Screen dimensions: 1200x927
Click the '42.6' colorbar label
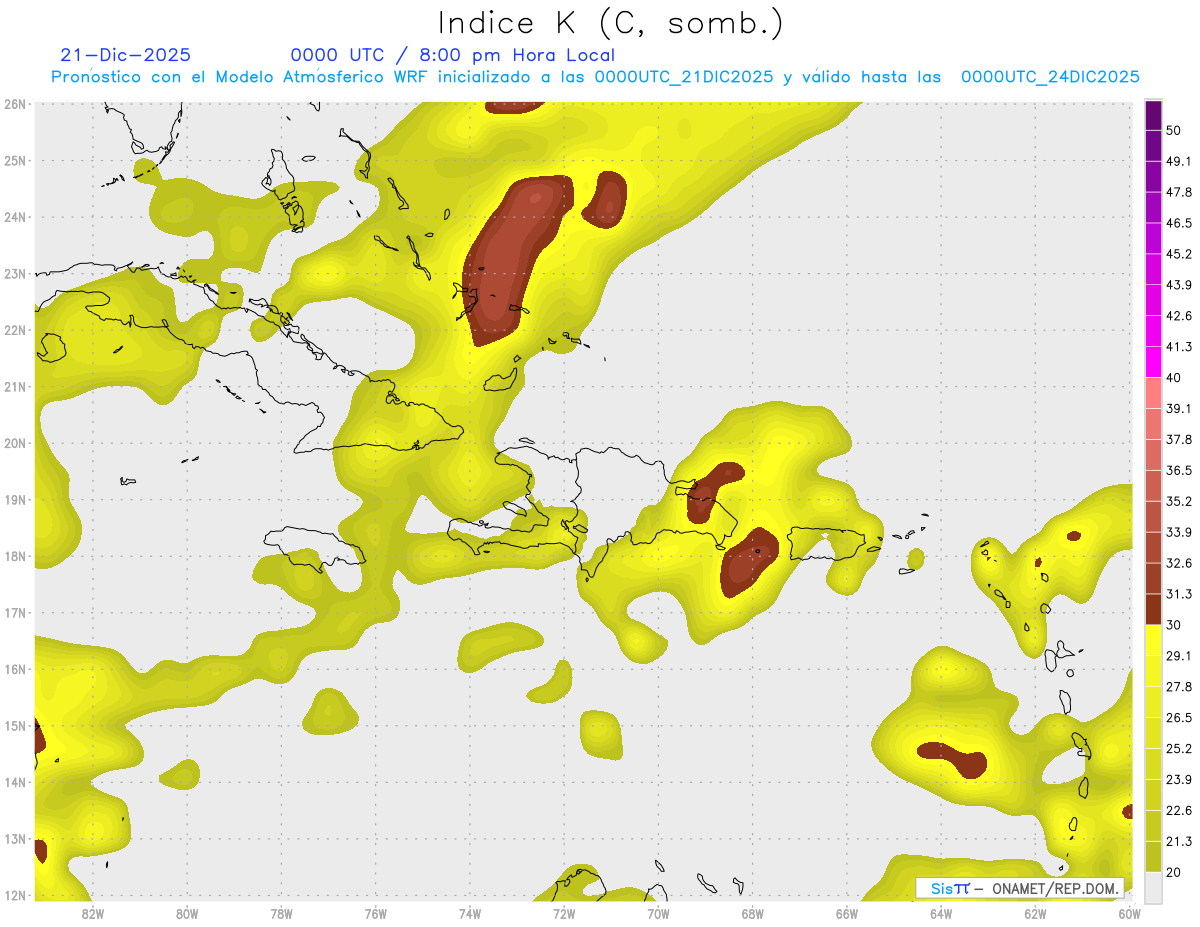pos(1179,316)
